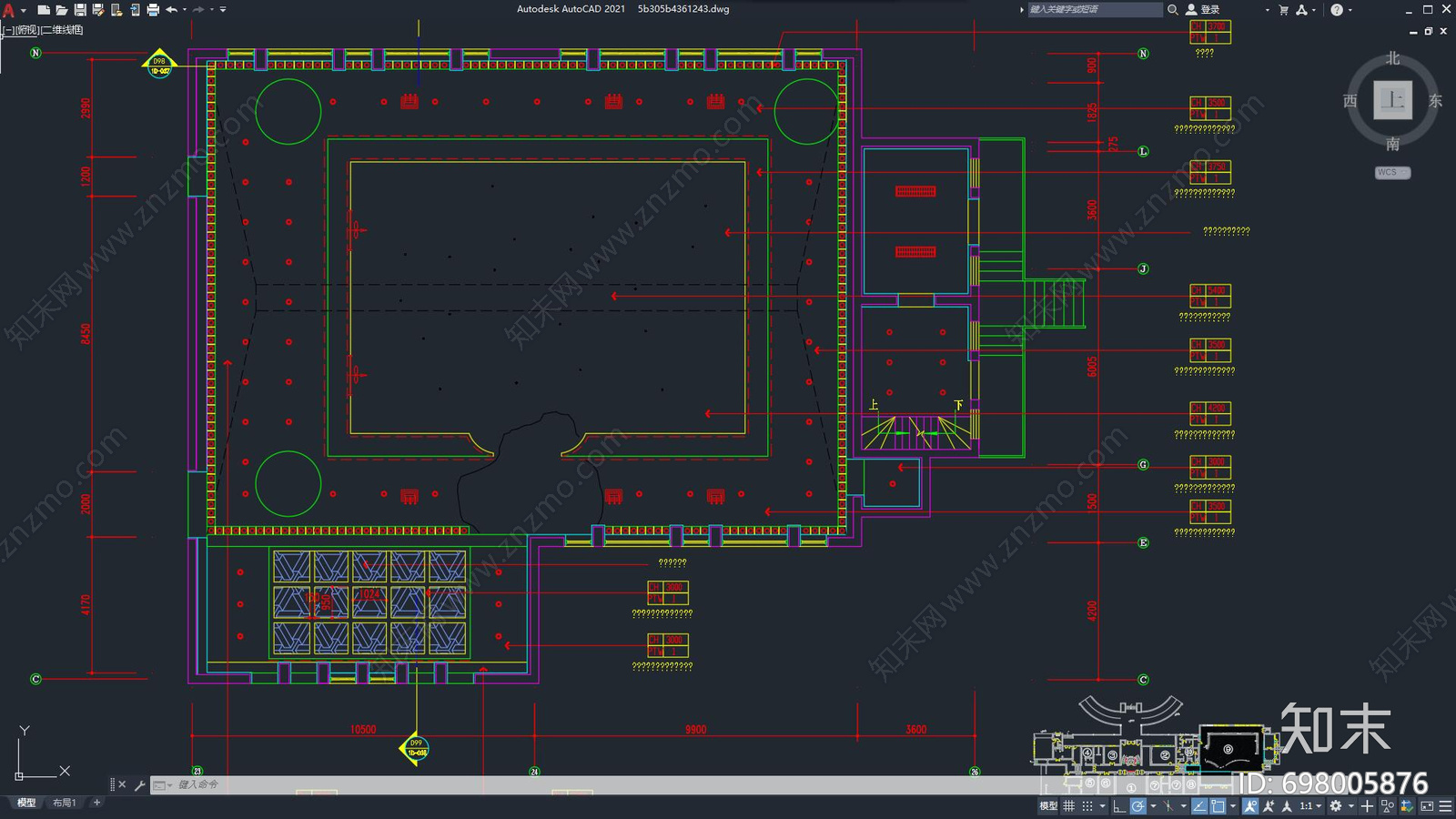Create a new drawing with New icon
The width and height of the screenshot is (1456, 819).
43,9
